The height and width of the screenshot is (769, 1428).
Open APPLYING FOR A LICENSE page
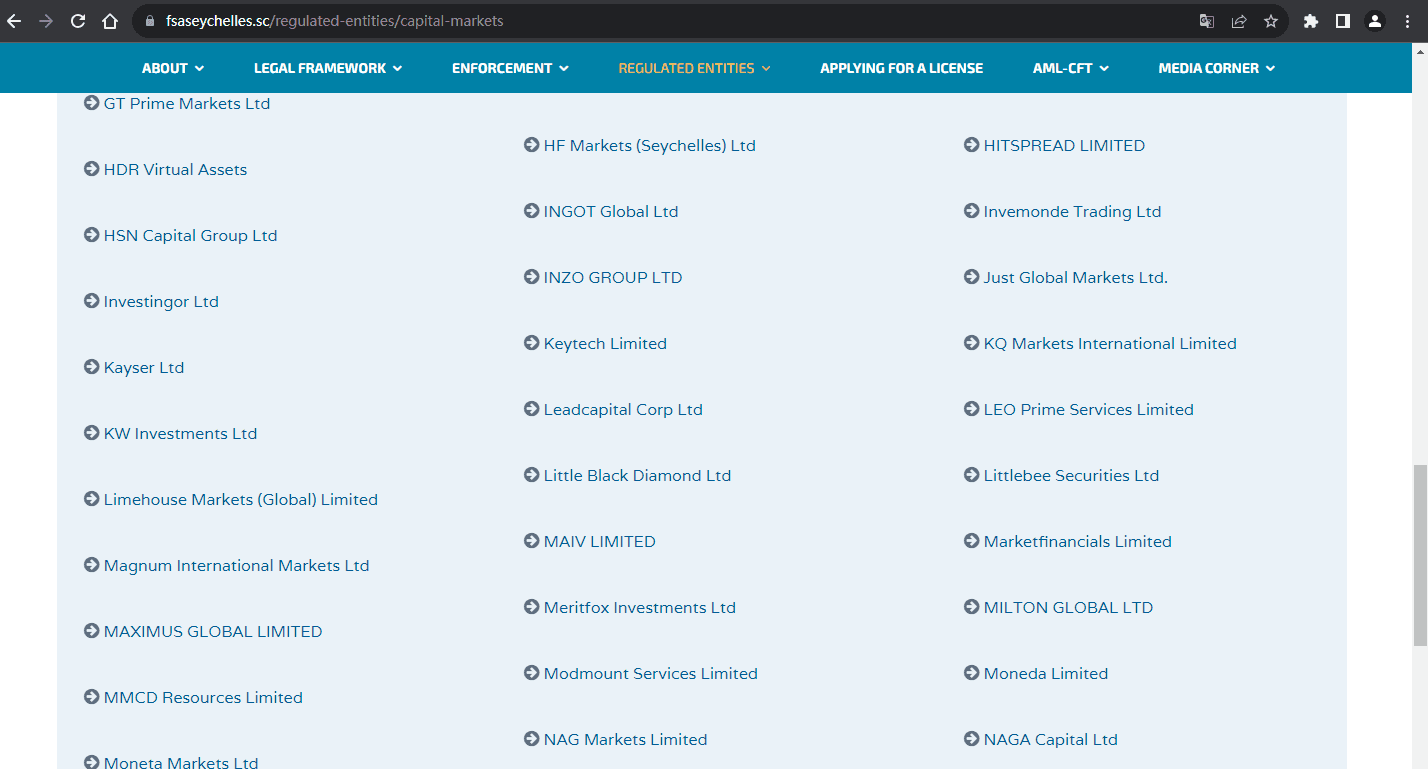[902, 68]
